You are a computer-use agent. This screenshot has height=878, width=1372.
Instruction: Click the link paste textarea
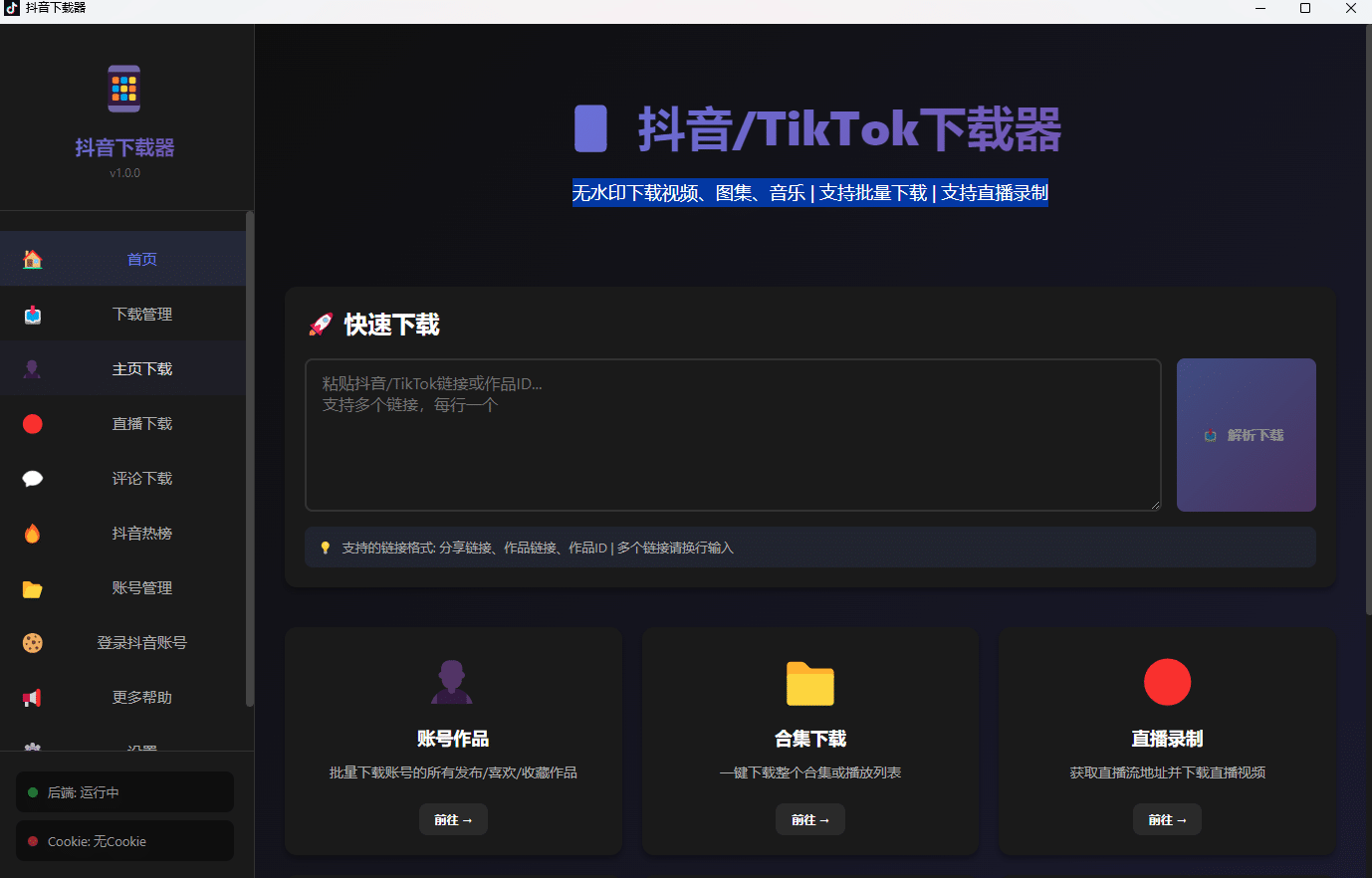coord(734,435)
